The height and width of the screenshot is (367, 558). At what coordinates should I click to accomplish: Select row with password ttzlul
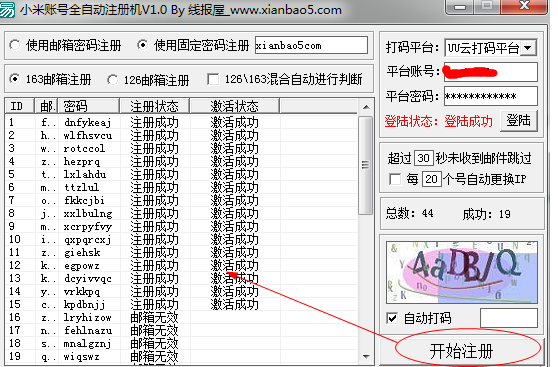click(x=181, y=188)
